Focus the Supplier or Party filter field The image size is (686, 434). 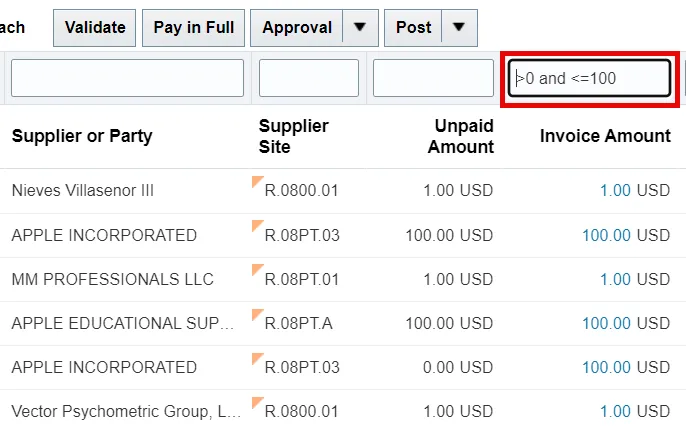[127, 78]
